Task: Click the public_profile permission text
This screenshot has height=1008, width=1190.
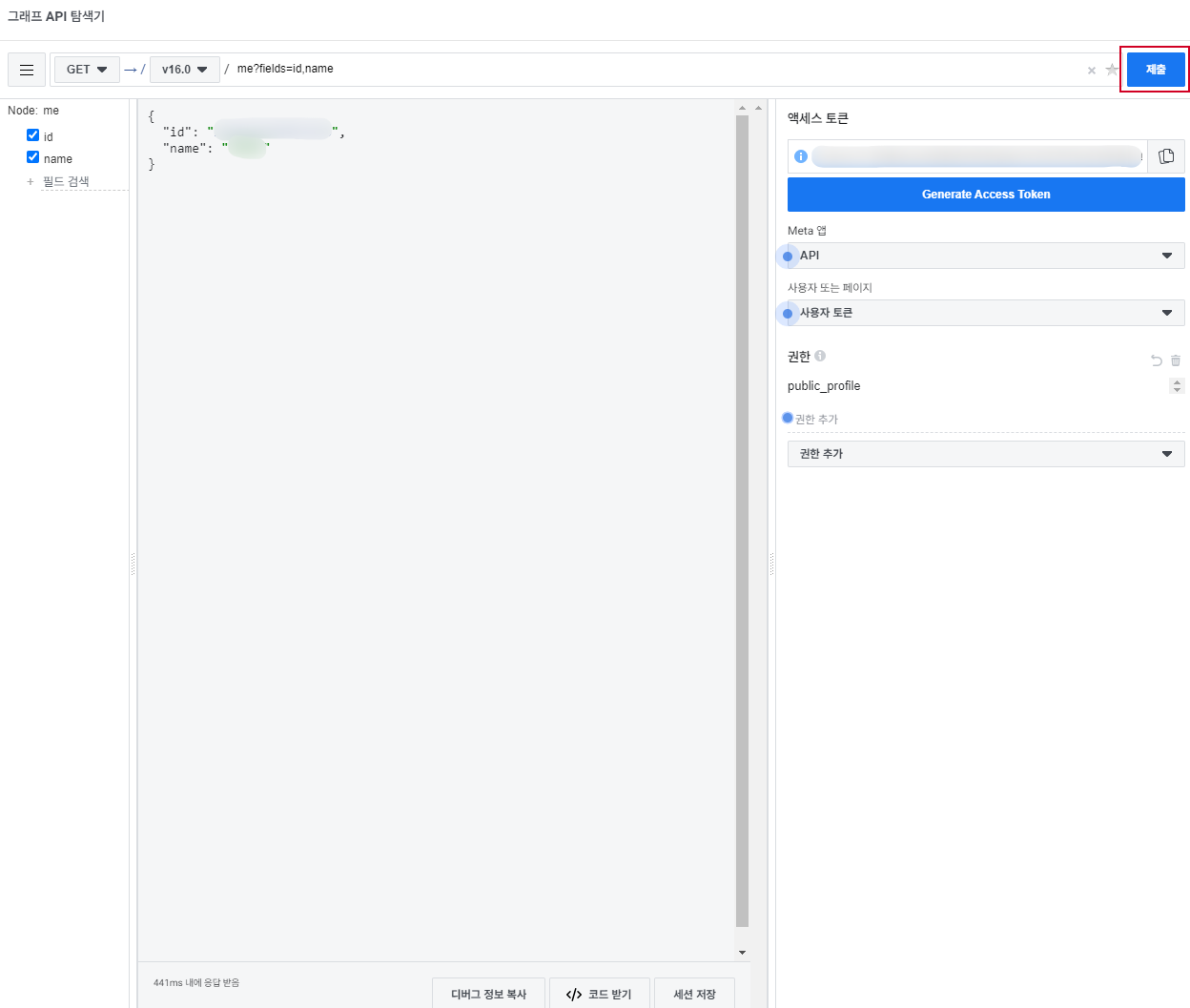Action: click(x=824, y=386)
